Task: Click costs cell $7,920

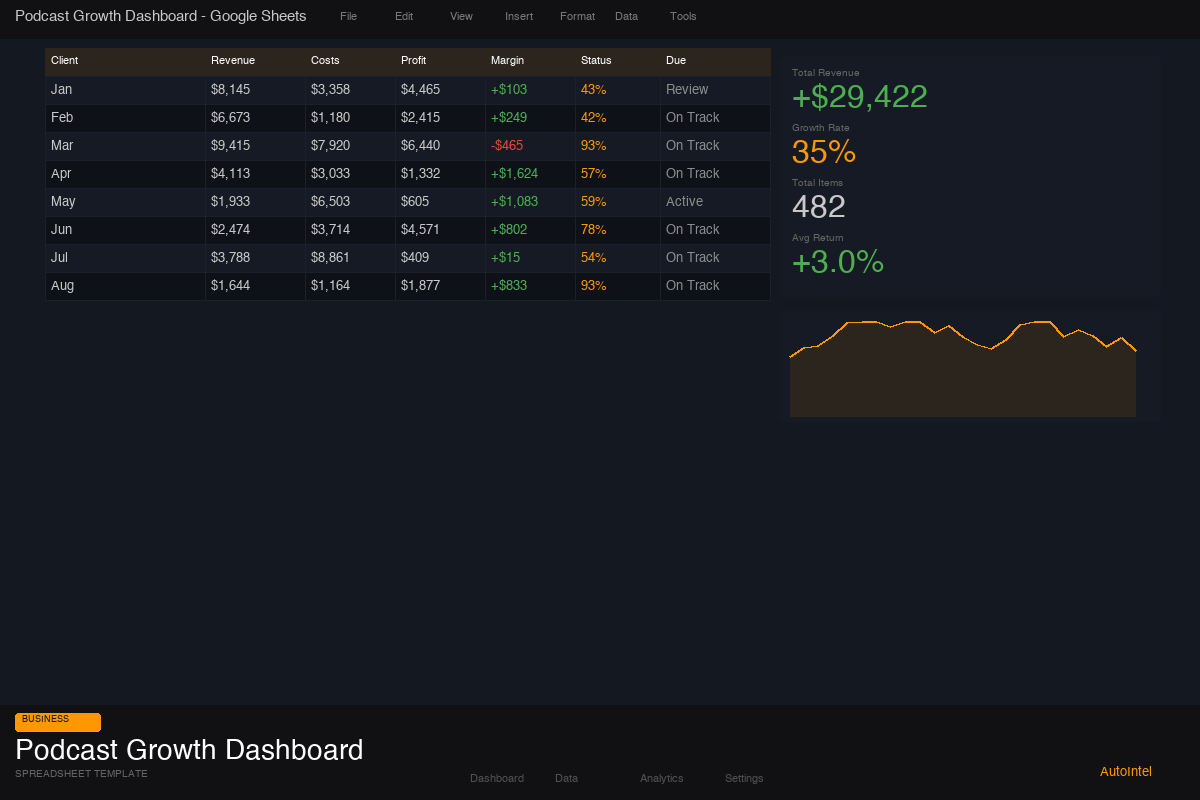Action: (350, 146)
